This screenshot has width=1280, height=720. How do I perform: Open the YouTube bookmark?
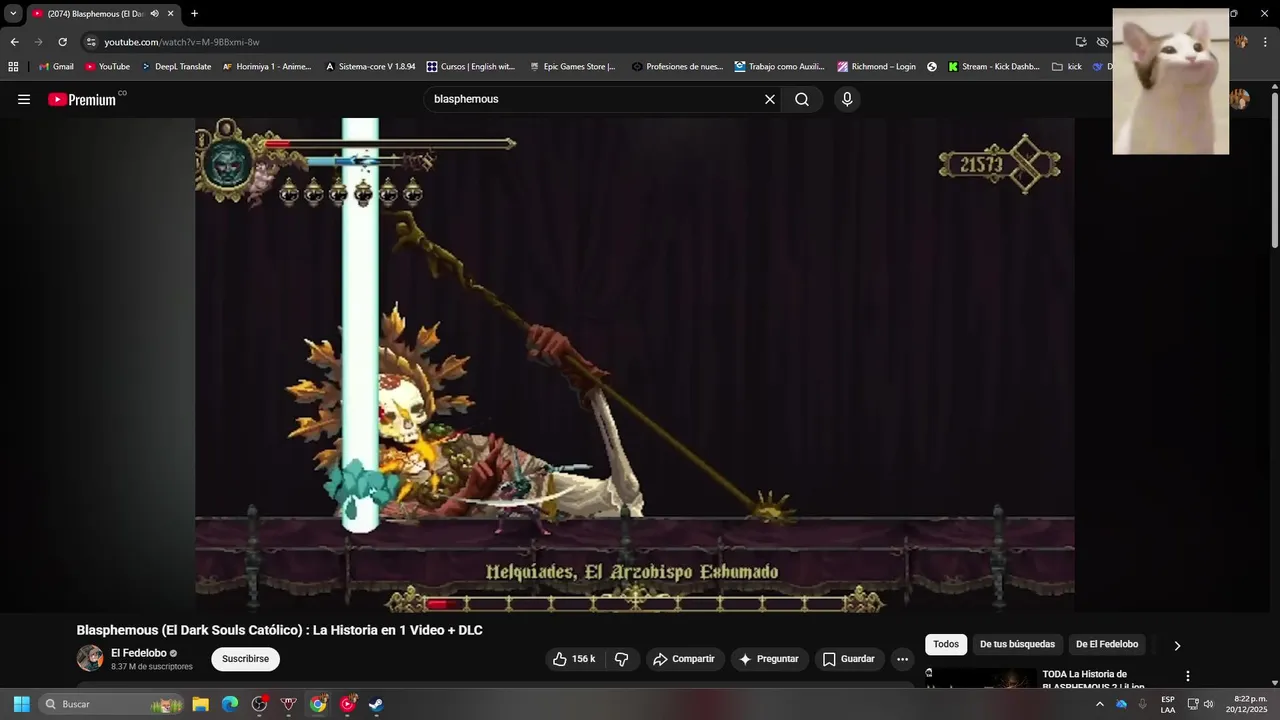click(x=108, y=67)
